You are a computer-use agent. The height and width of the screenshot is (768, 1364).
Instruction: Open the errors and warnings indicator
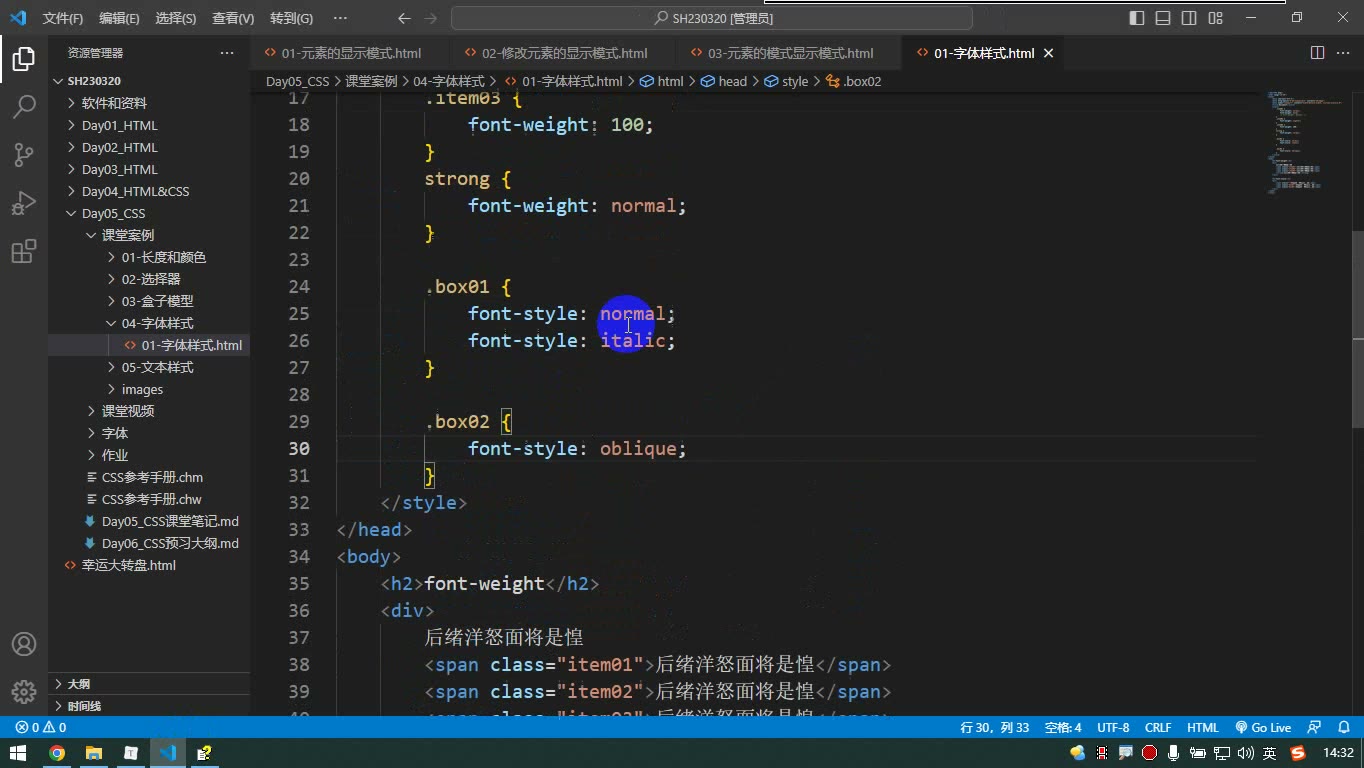tap(41, 728)
